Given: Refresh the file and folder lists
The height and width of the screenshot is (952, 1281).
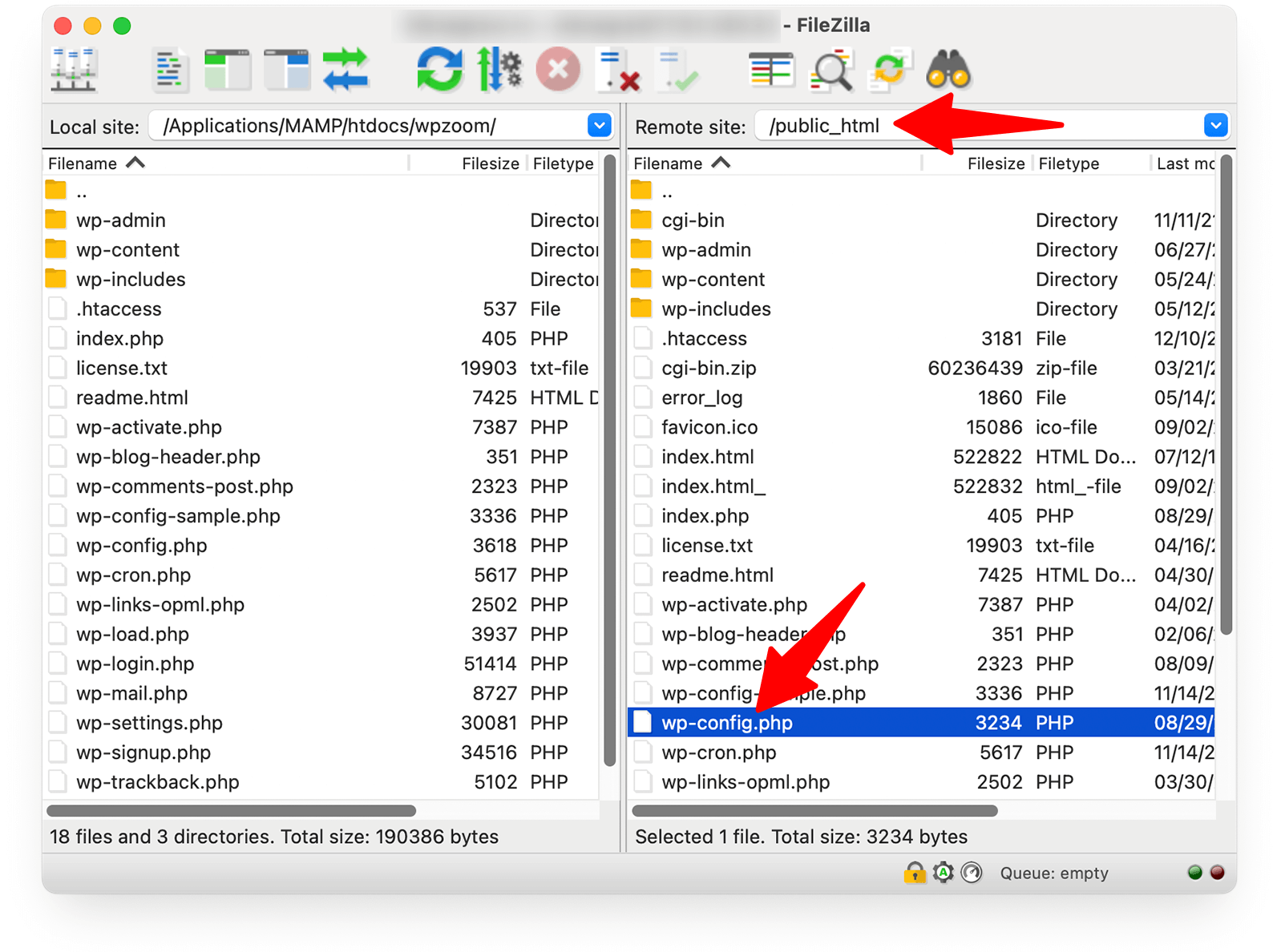Looking at the screenshot, I should (439, 70).
